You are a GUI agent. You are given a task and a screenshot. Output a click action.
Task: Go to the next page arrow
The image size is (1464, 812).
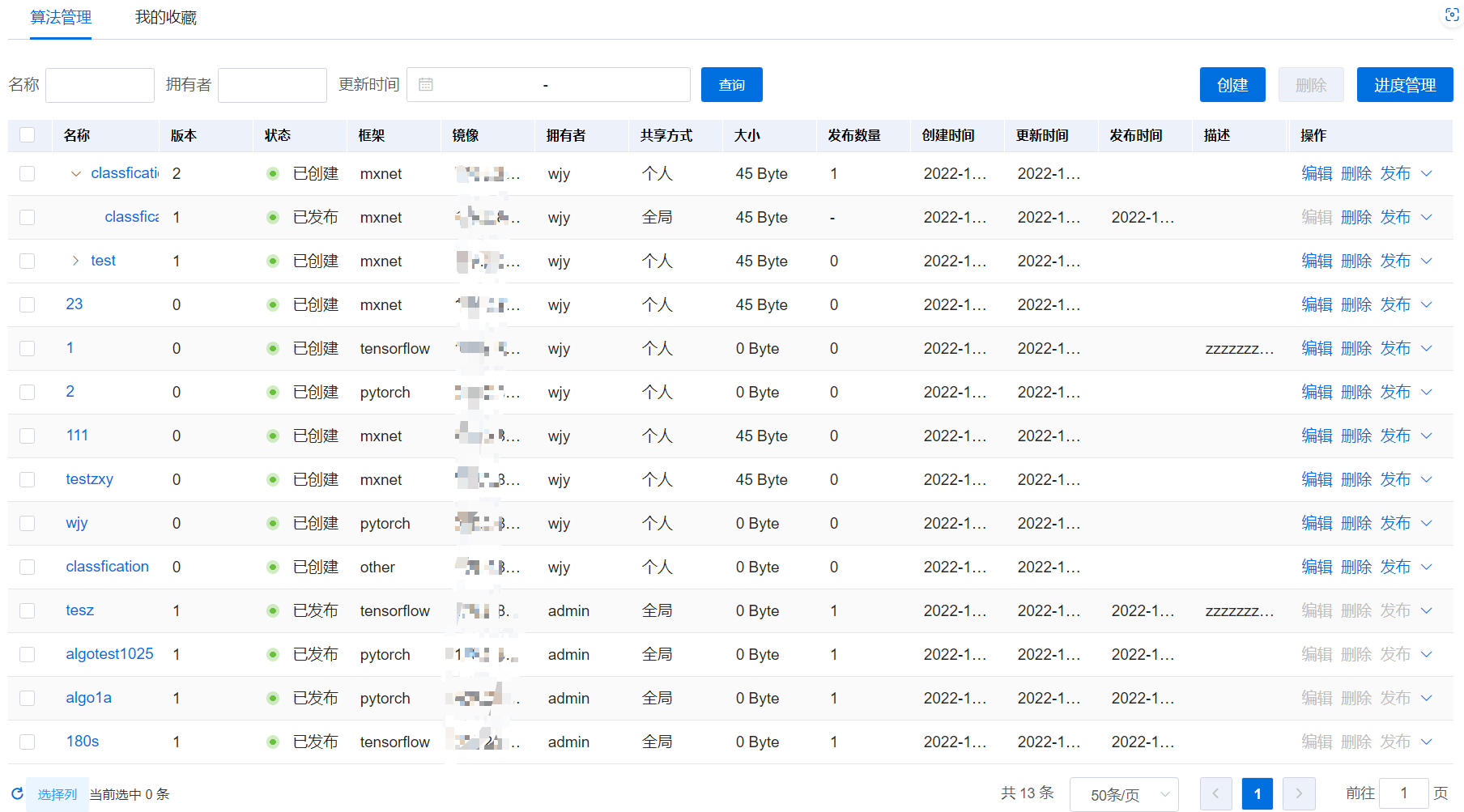coord(1299,794)
